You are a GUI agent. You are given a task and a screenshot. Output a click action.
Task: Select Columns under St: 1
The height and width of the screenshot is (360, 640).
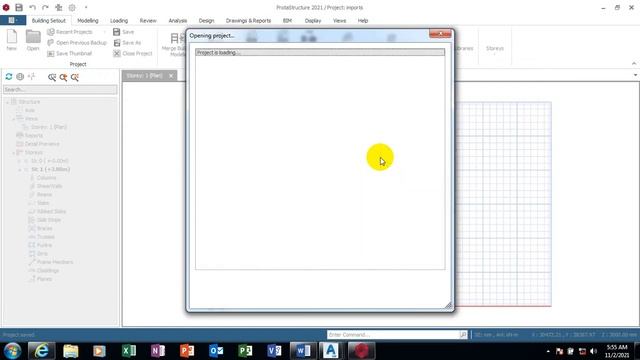point(46,178)
